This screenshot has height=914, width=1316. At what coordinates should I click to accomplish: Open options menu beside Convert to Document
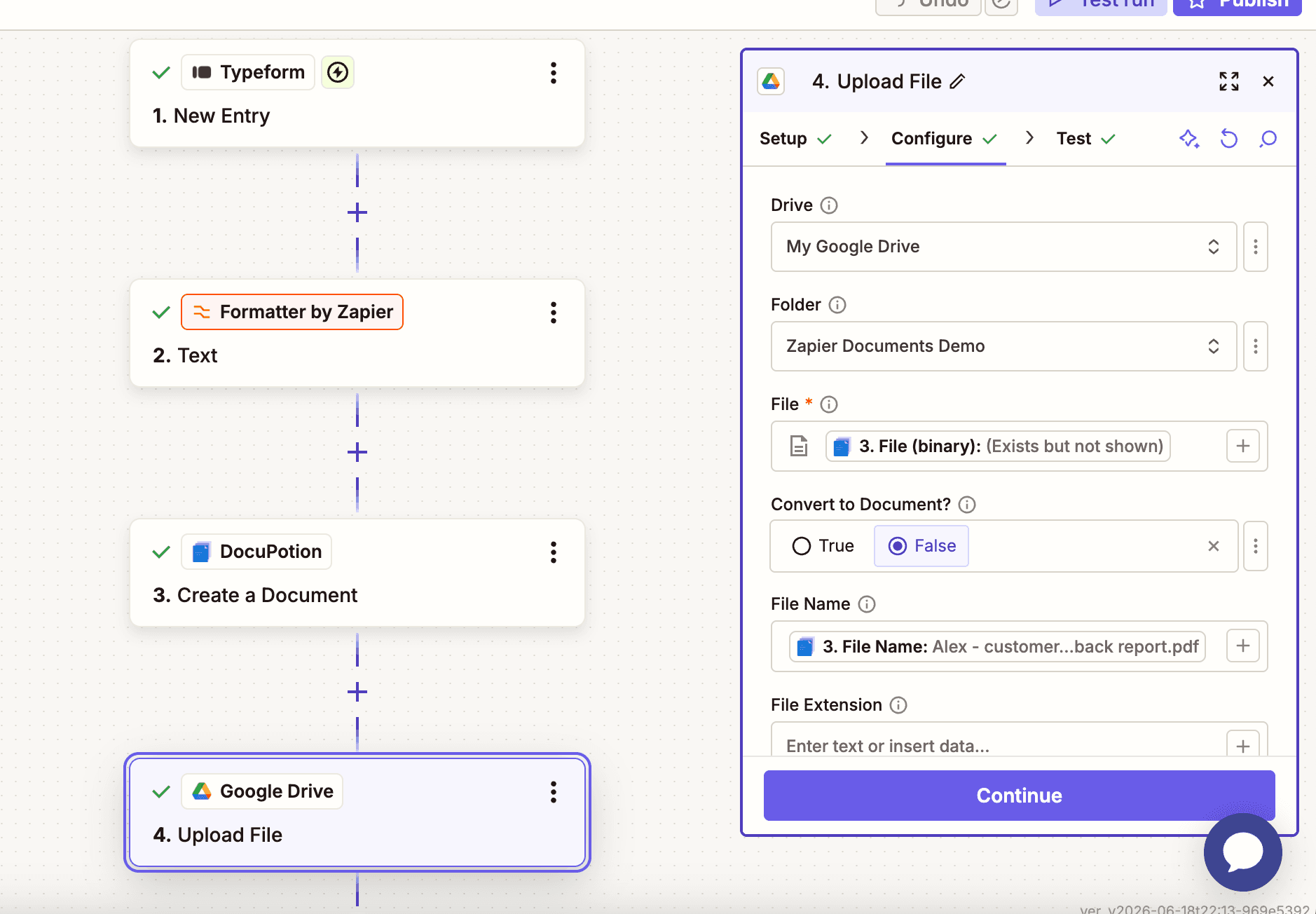(x=1256, y=546)
